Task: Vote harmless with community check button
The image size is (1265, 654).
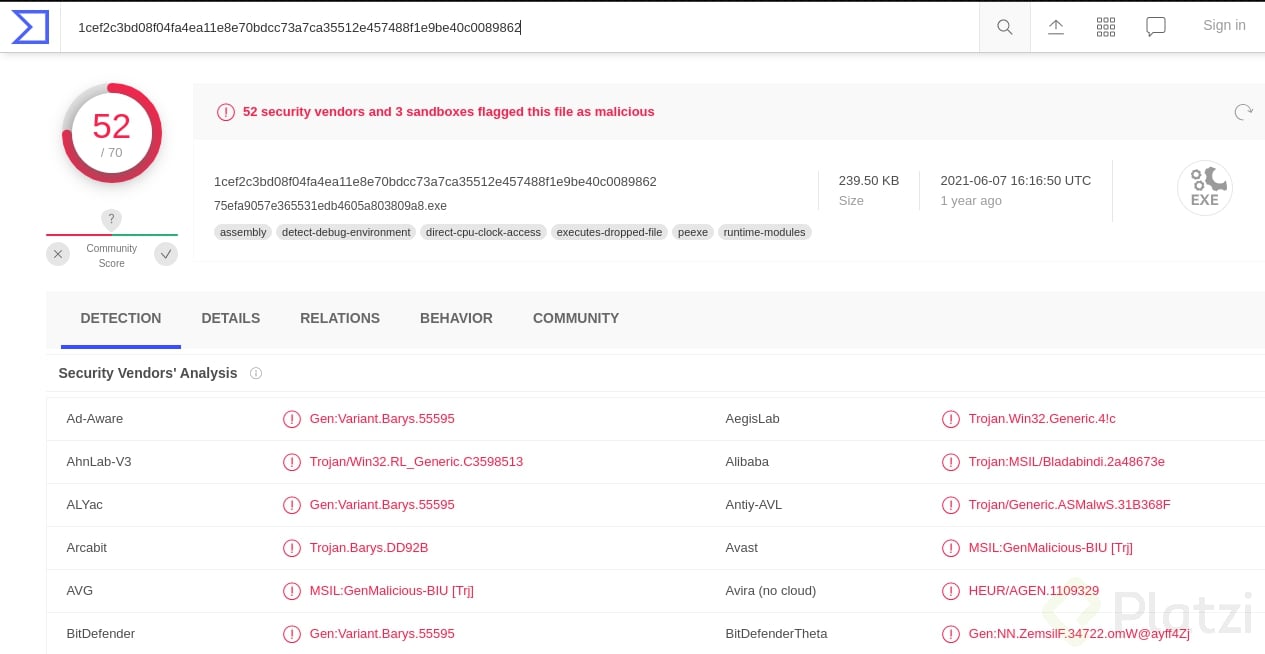Action: 166,254
